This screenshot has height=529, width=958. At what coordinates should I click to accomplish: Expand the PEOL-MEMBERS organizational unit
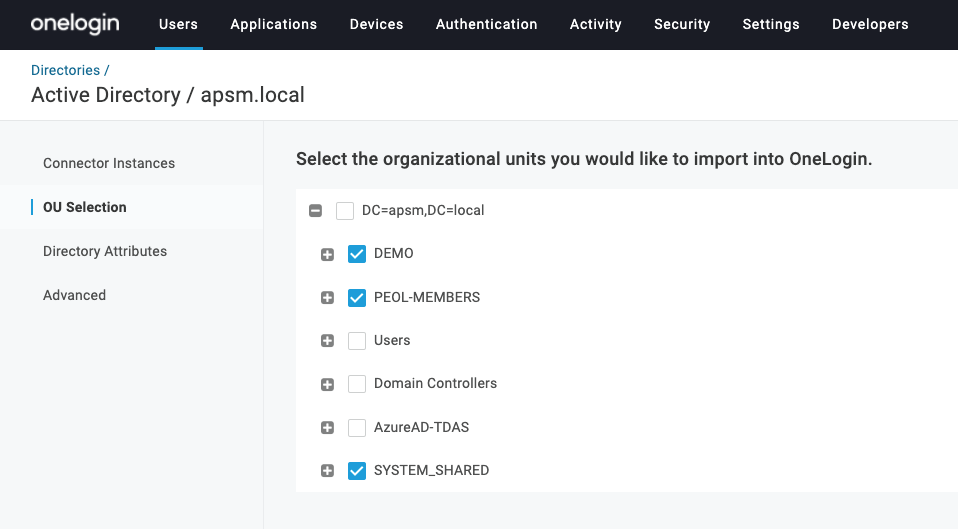click(x=327, y=297)
